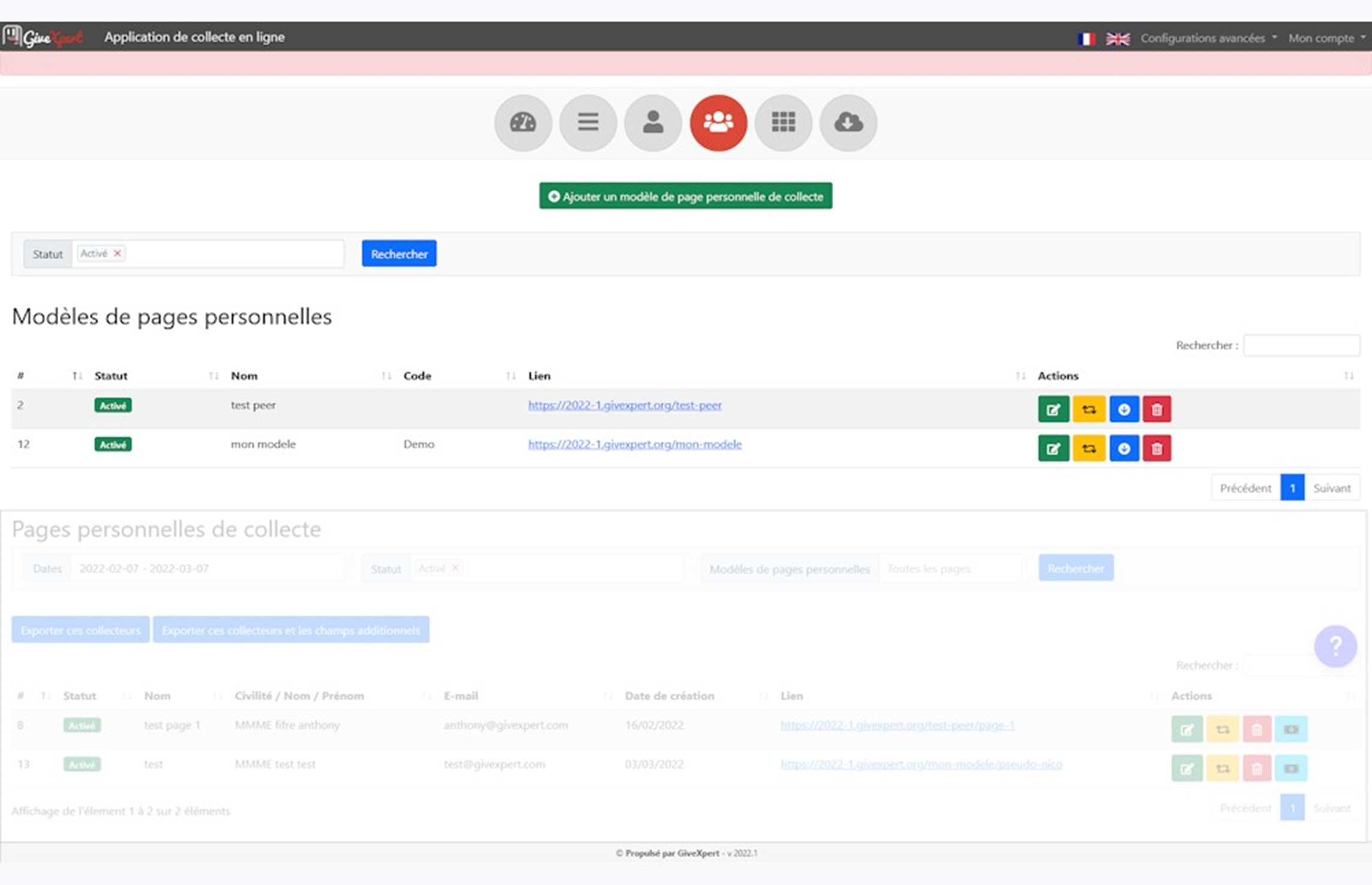
Task: Open the test-peer/page-1 link
Action: point(897,726)
